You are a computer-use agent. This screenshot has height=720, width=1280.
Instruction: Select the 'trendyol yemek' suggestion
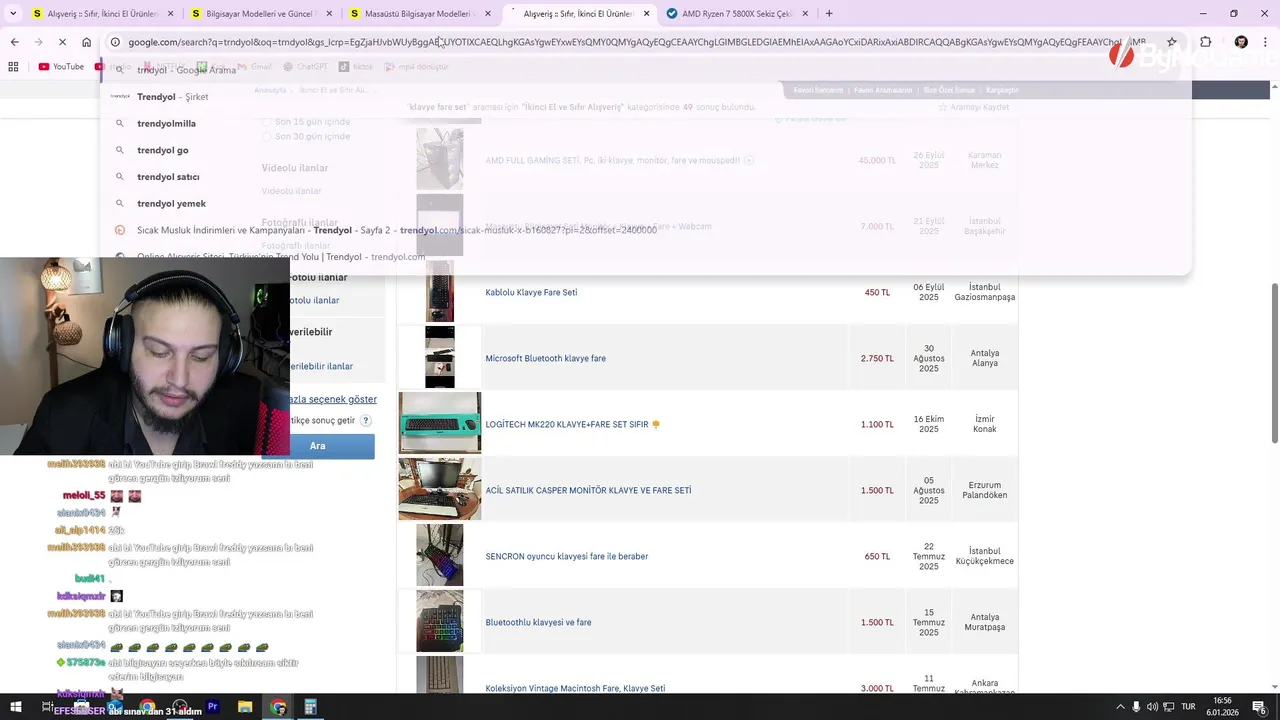pos(645,203)
